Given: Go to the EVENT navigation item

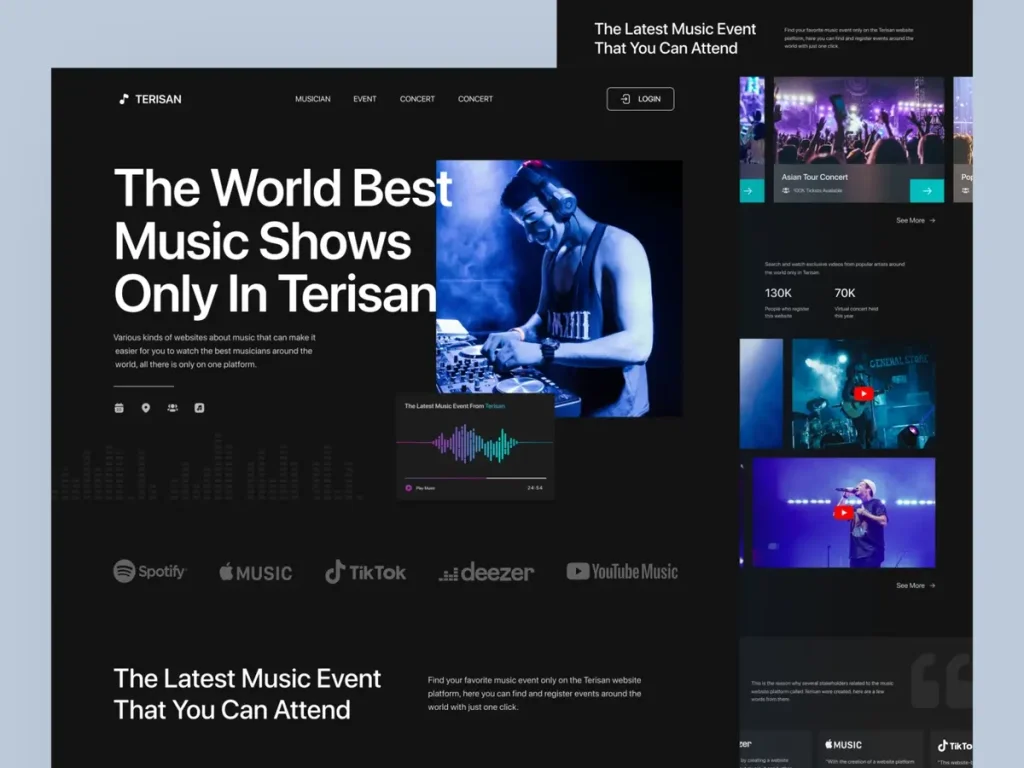Looking at the screenshot, I should coord(365,99).
